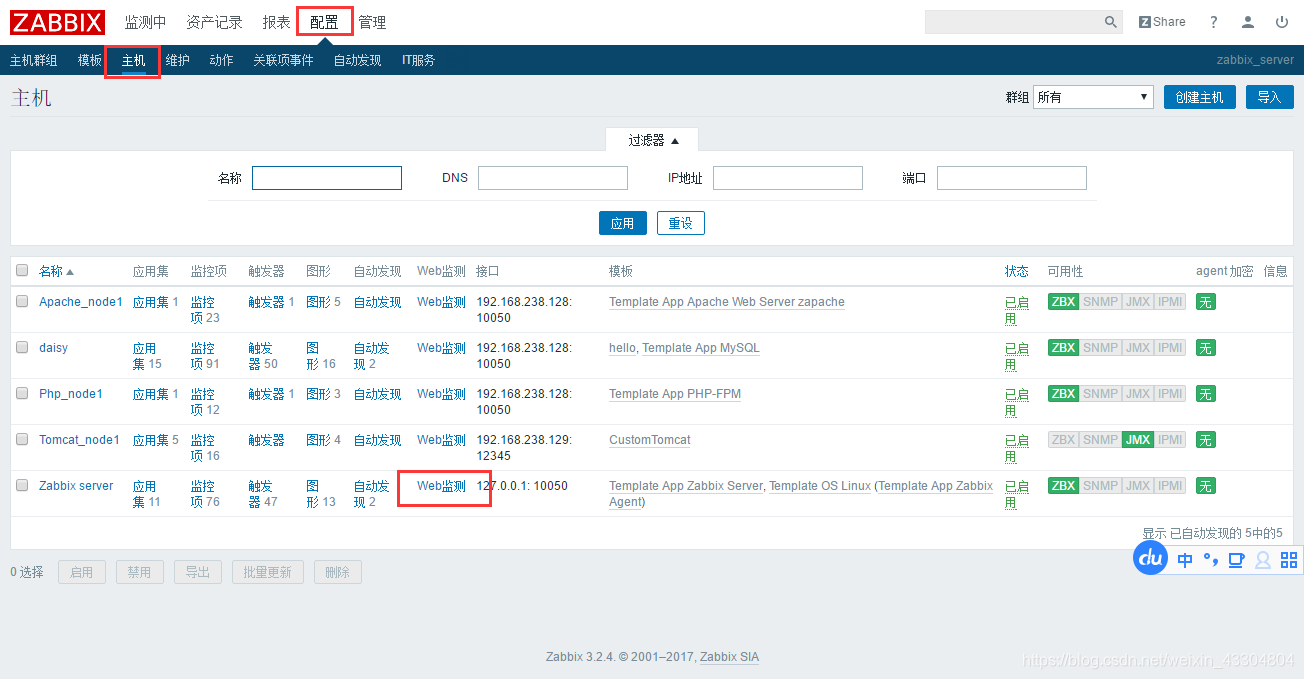The image size is (1304, 679).
Task: Click the 创建主机 button
Action: point(1200,97)
